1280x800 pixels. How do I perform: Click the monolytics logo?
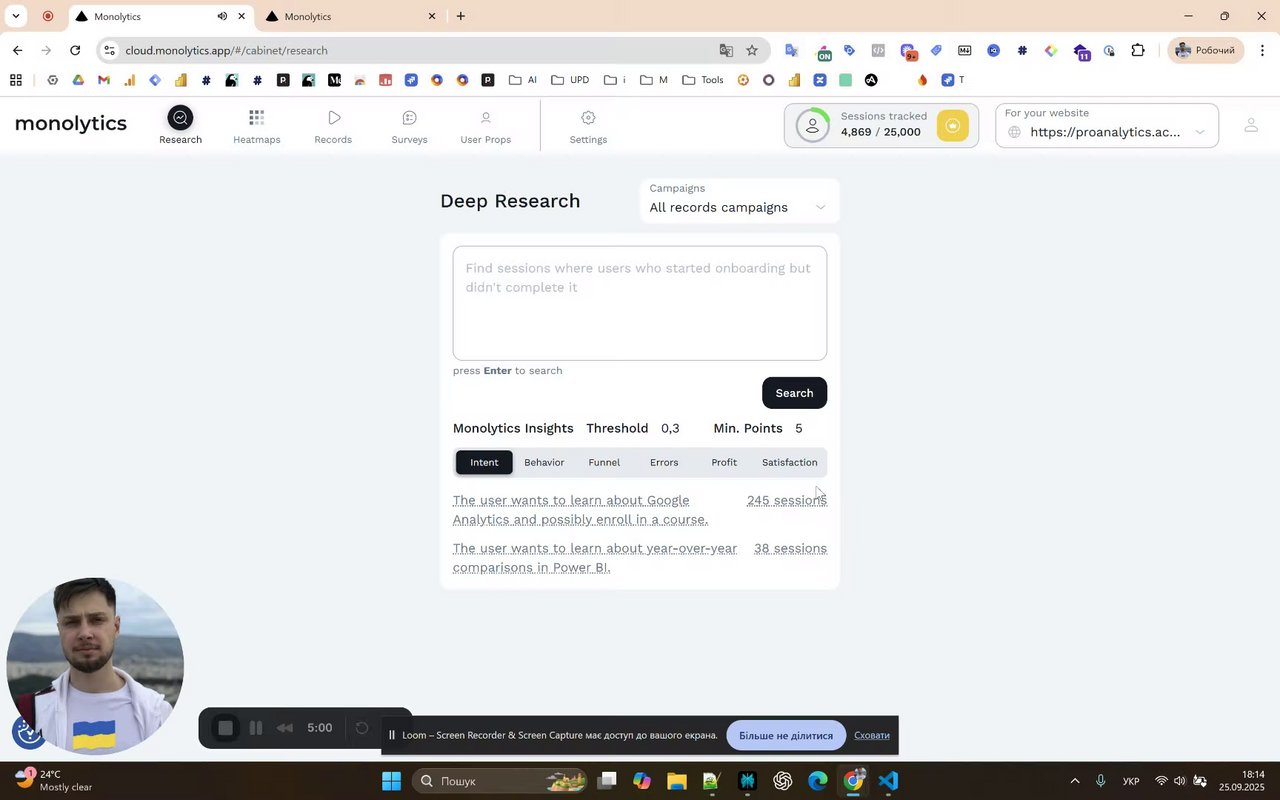click(71, 123)
